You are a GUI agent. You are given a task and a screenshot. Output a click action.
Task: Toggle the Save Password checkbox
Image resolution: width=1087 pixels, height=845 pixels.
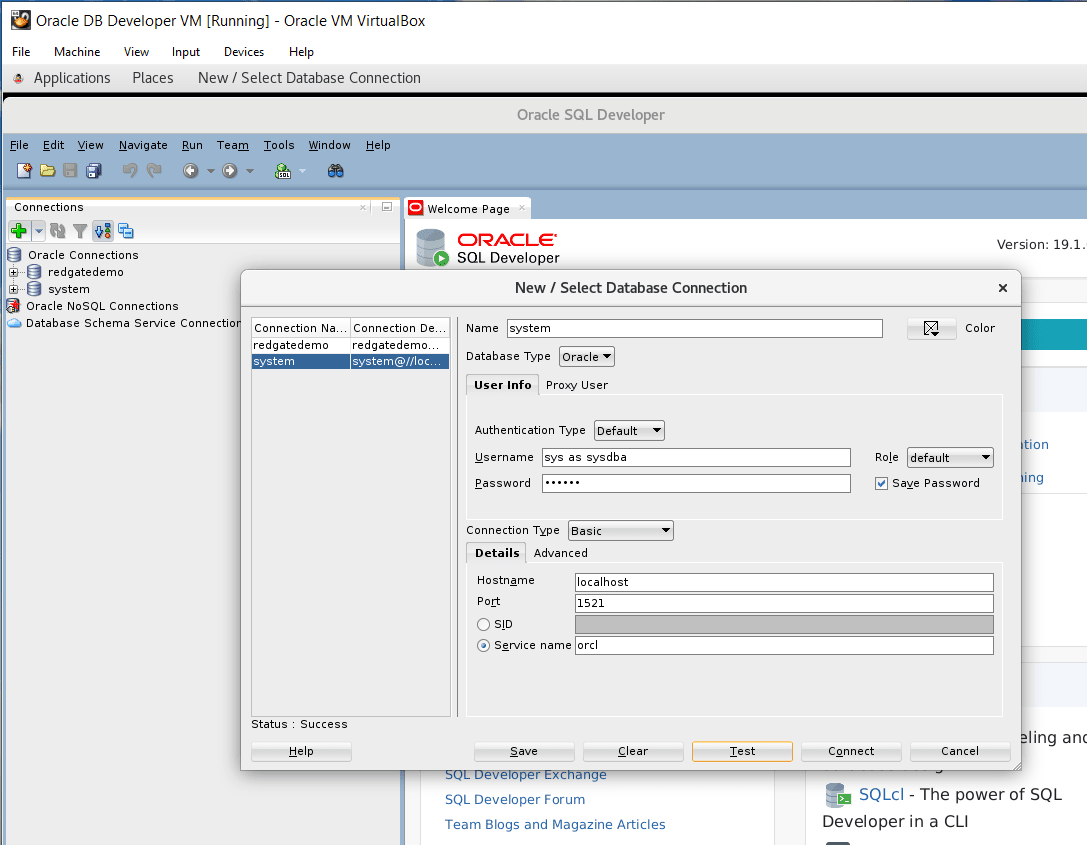(x=881, y=483)
